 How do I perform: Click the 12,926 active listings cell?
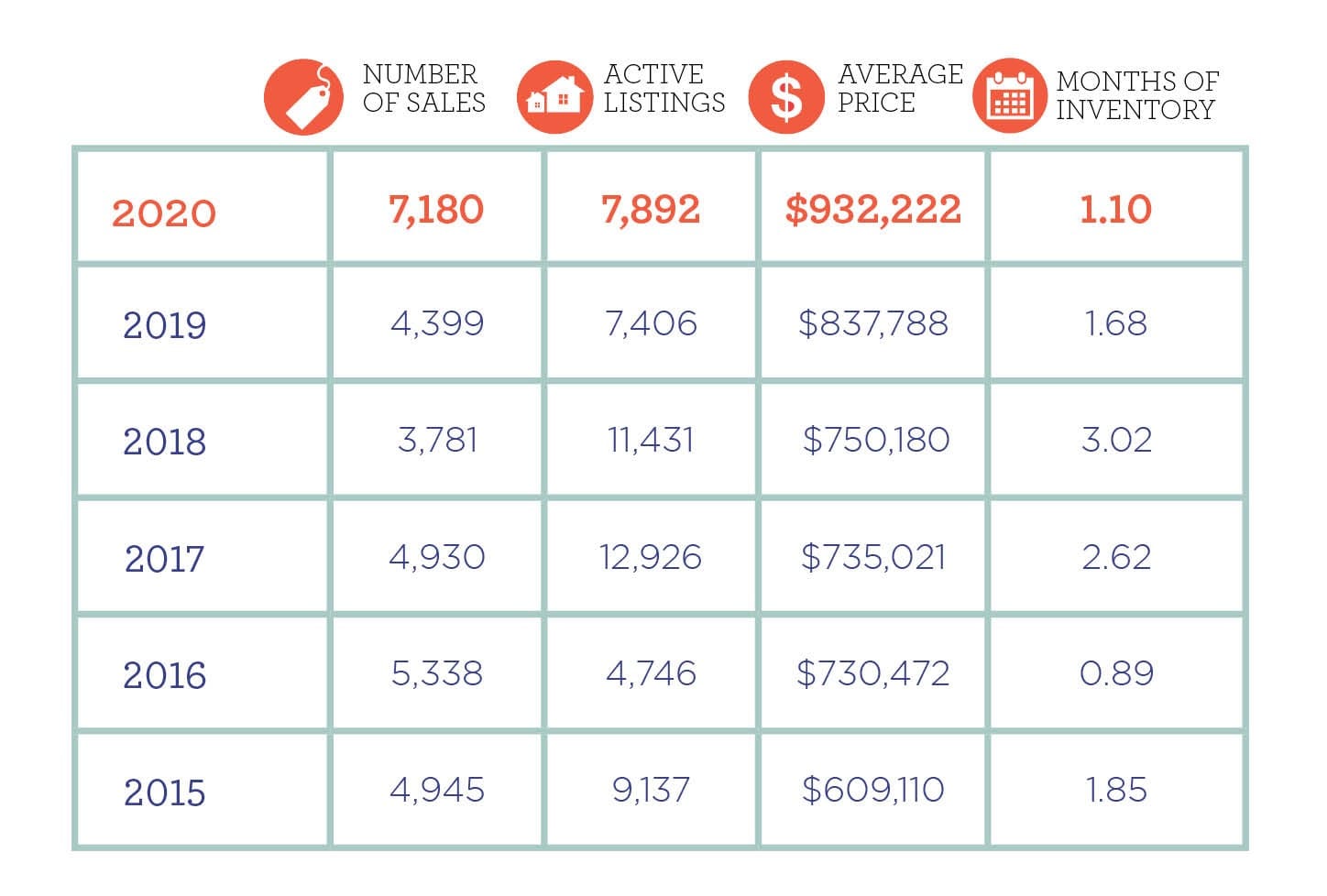(651, 557)
